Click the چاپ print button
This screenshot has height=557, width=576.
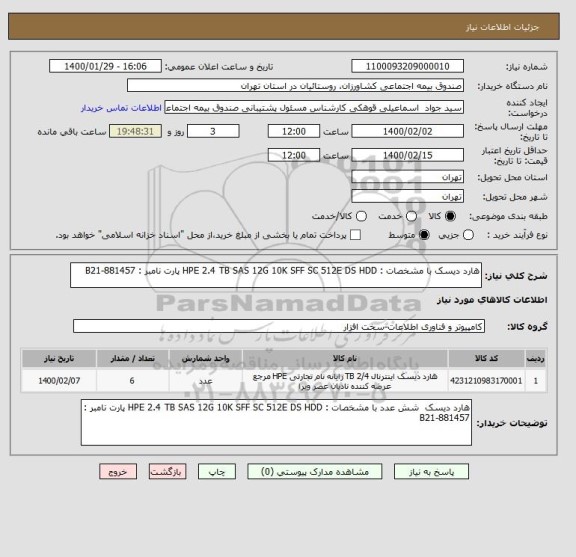click(217, 471)
